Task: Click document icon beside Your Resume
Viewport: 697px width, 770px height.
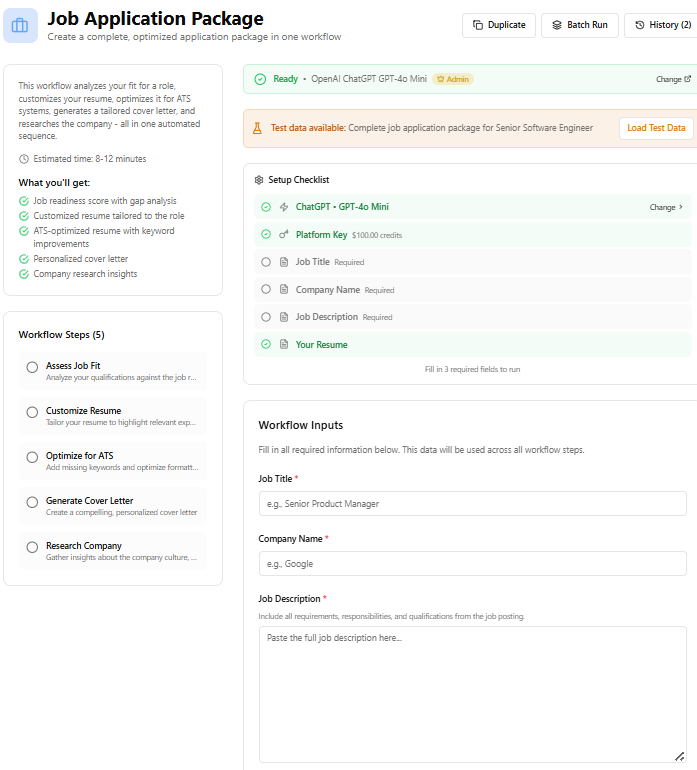Action: click(284, 345)
